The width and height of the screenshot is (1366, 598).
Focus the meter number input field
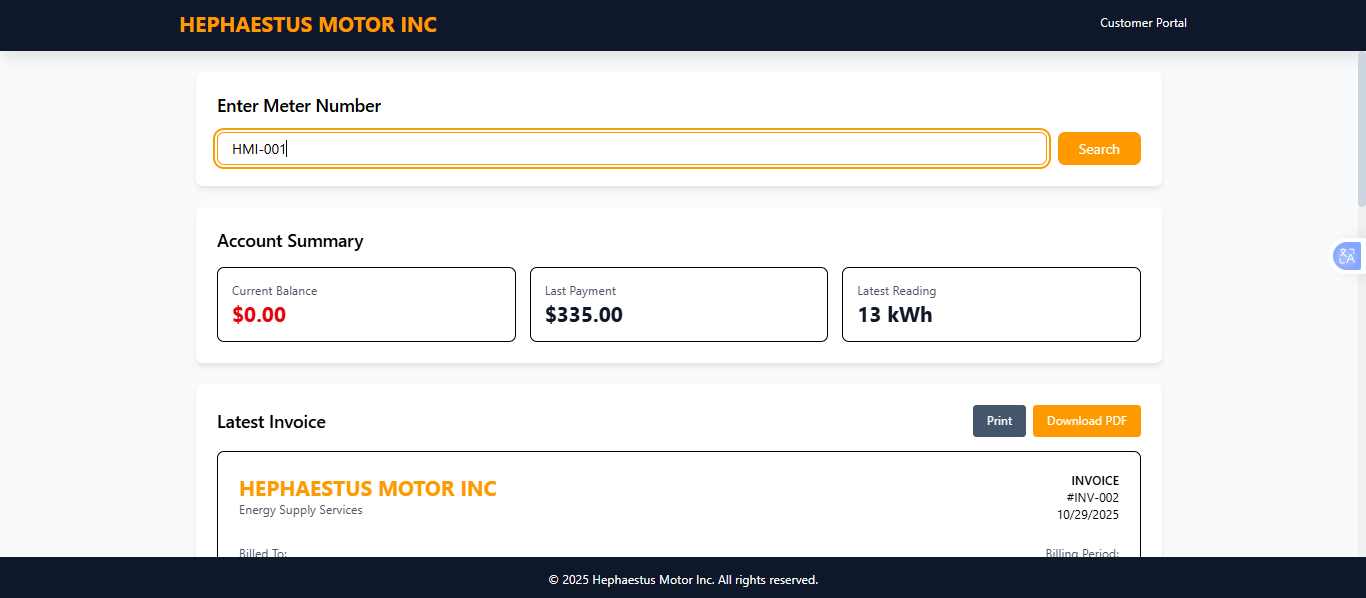[632, 149]
